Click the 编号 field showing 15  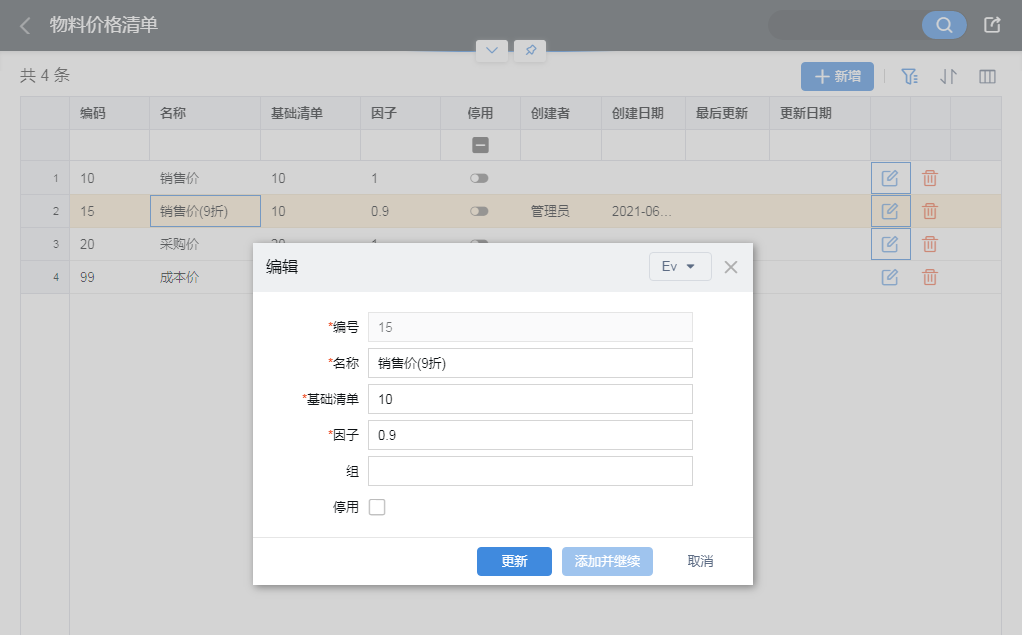[530, 327]
